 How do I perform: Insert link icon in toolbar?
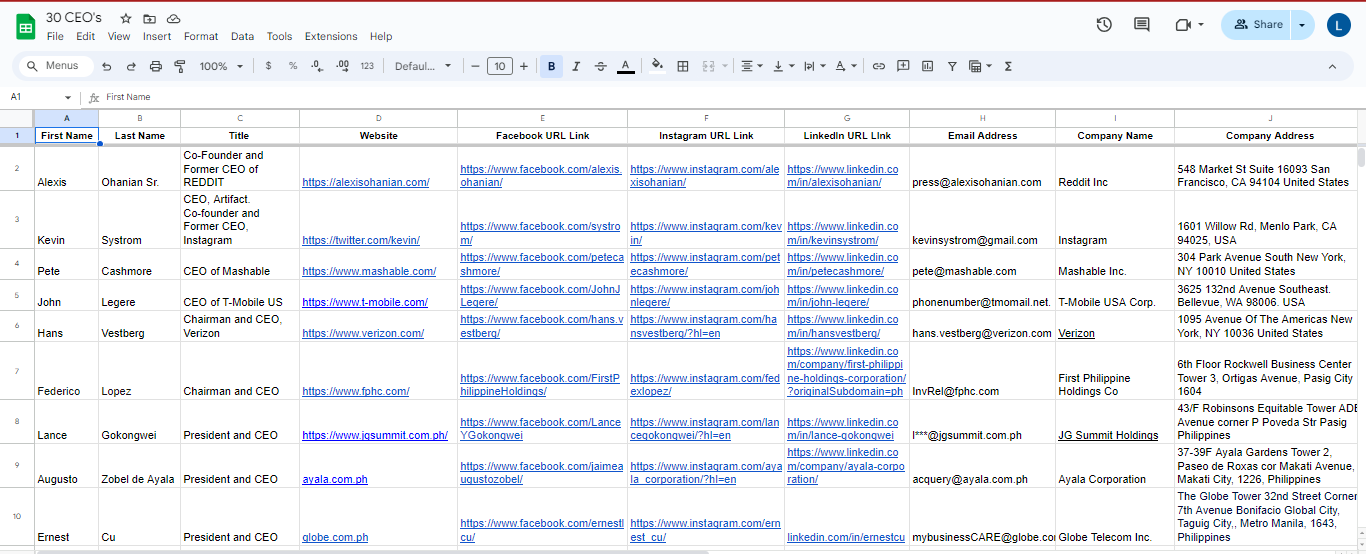(x=879, y=66)
